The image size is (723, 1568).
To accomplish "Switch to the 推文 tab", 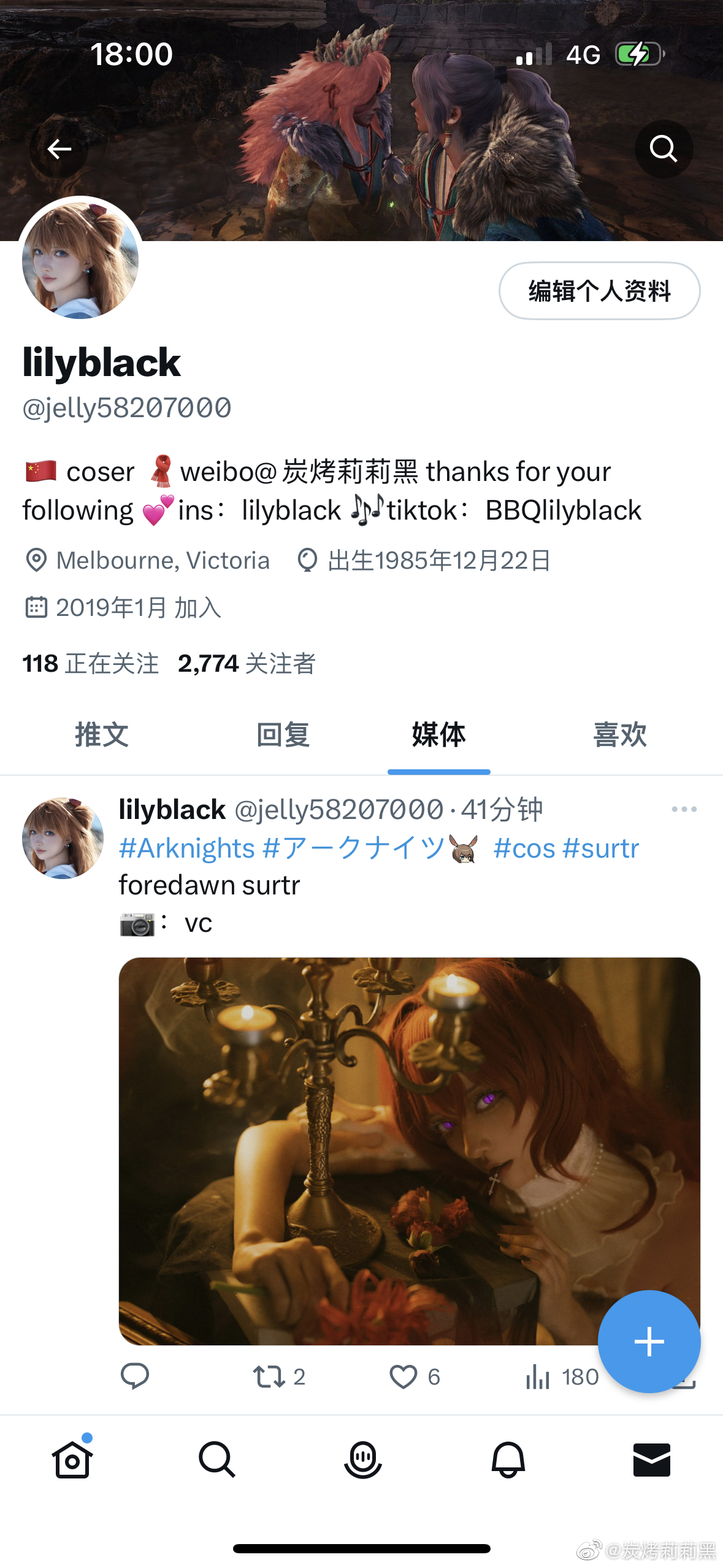I will [102, 734].
